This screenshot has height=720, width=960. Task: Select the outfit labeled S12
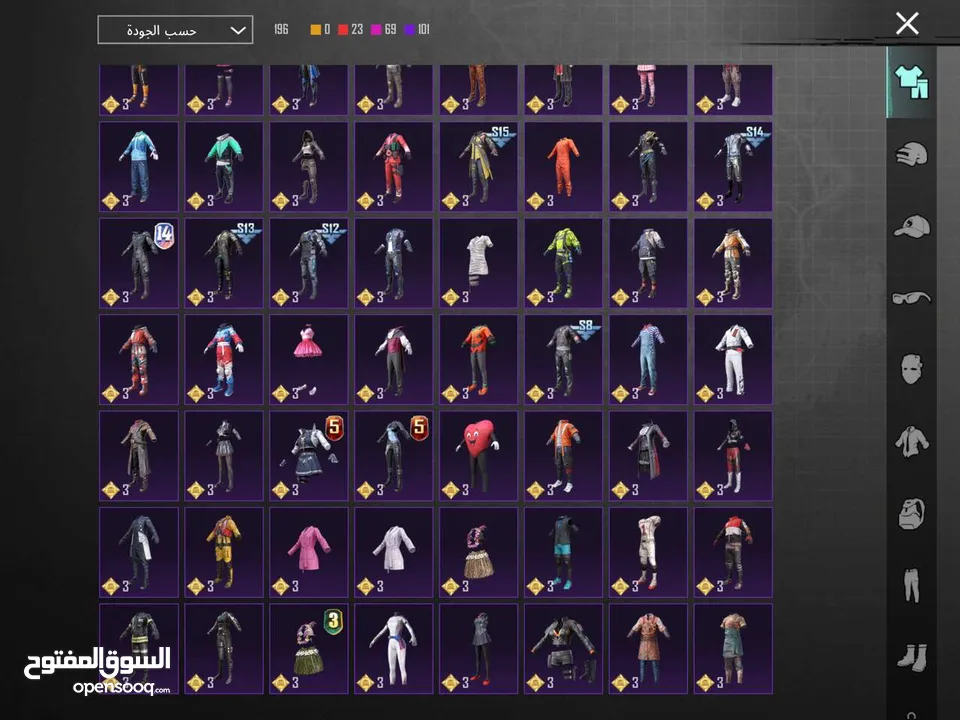pyautogui.click(x=309, y=263)
